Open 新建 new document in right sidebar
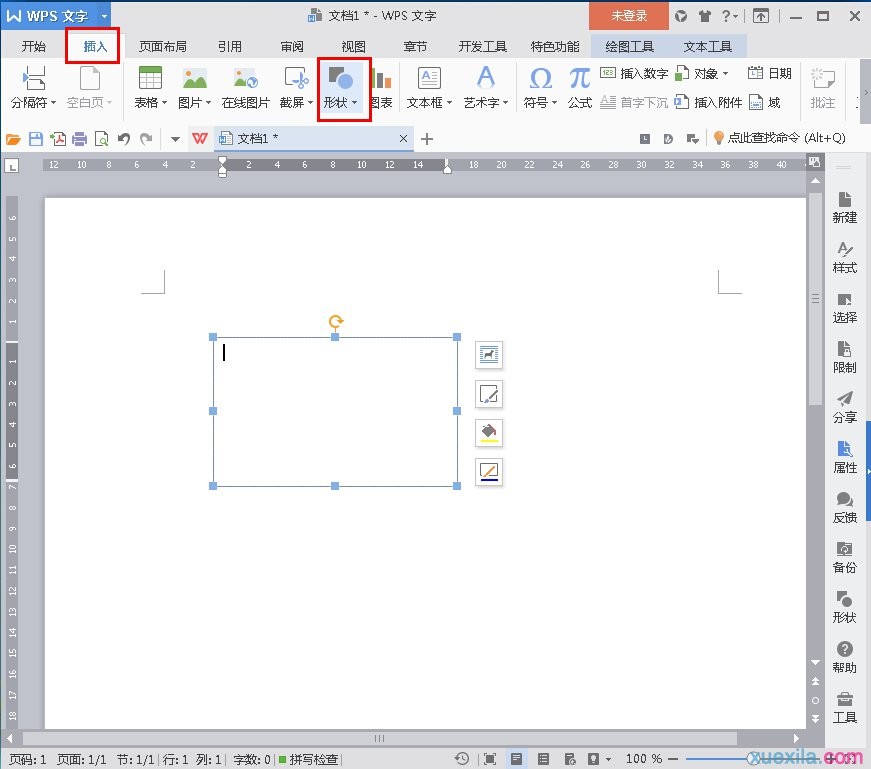871x769 pixels. tap(844, 207)
